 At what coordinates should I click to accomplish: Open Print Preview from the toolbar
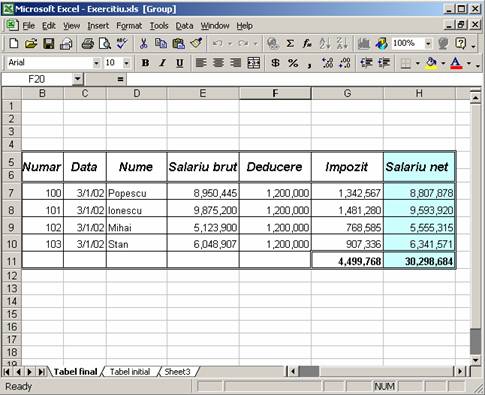[x=105, y=44]
